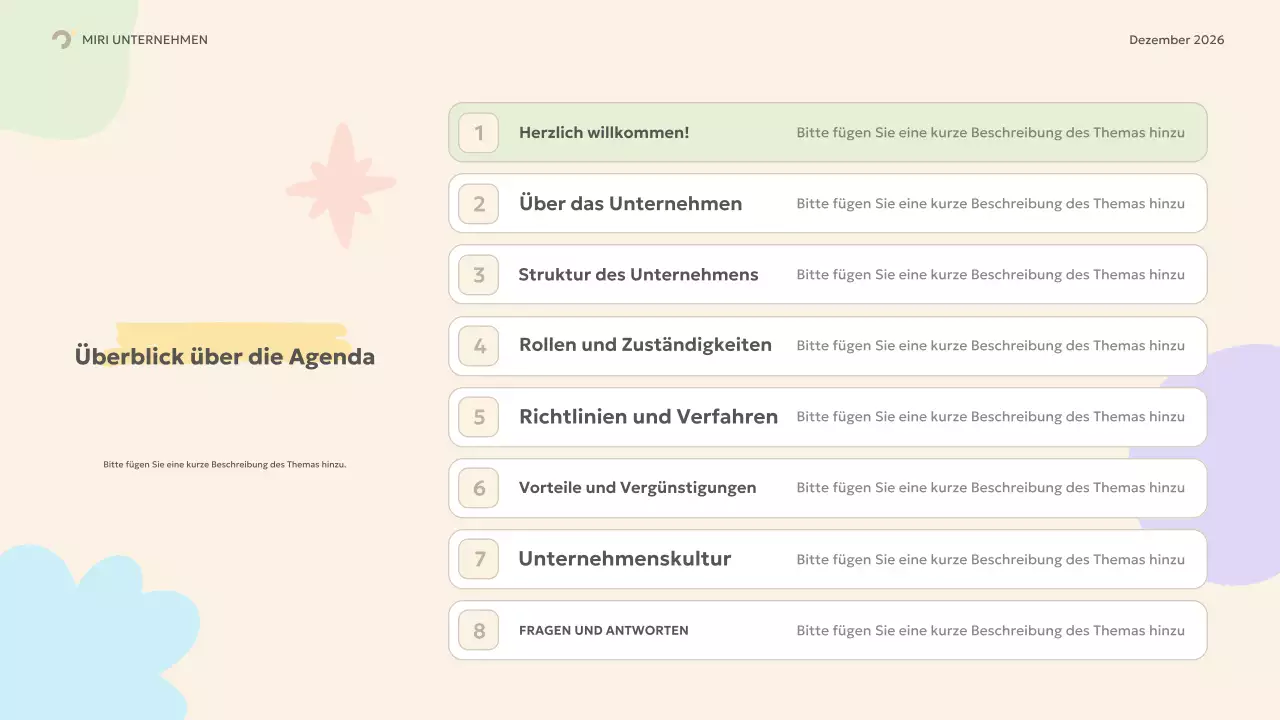Edit the description placeholder under the agenda heading
This screenshot has height=720, width=1280.
pyautogui.click(x=224, y=464)
